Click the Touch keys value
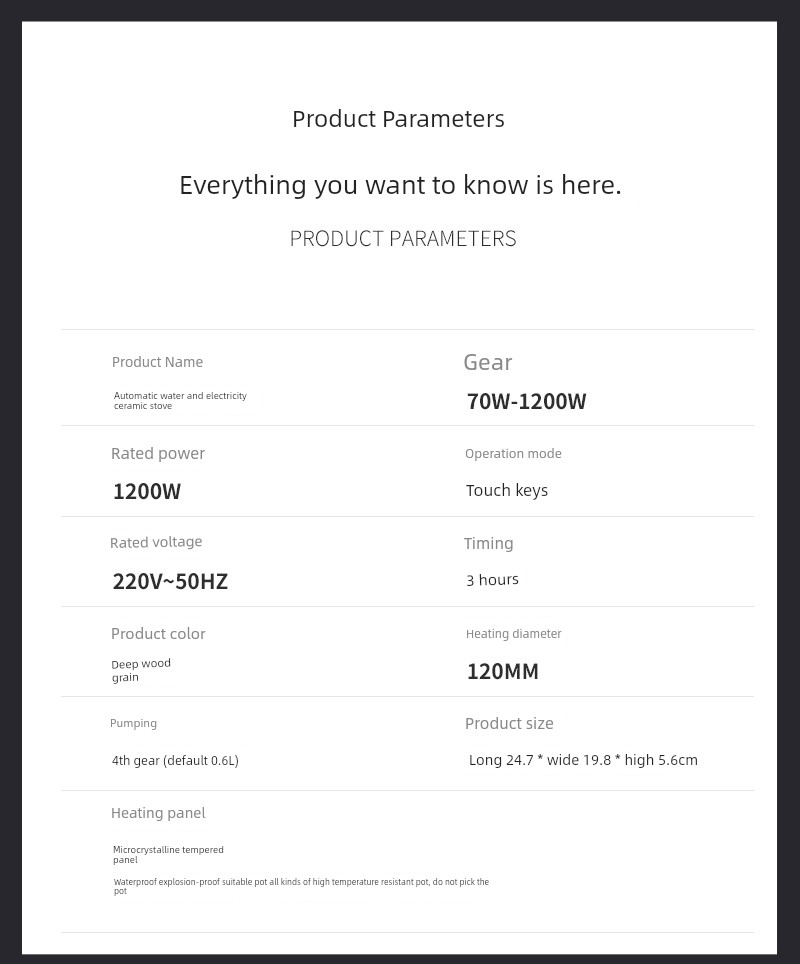This screenshot has width=800, height=964. coord(506,490)
